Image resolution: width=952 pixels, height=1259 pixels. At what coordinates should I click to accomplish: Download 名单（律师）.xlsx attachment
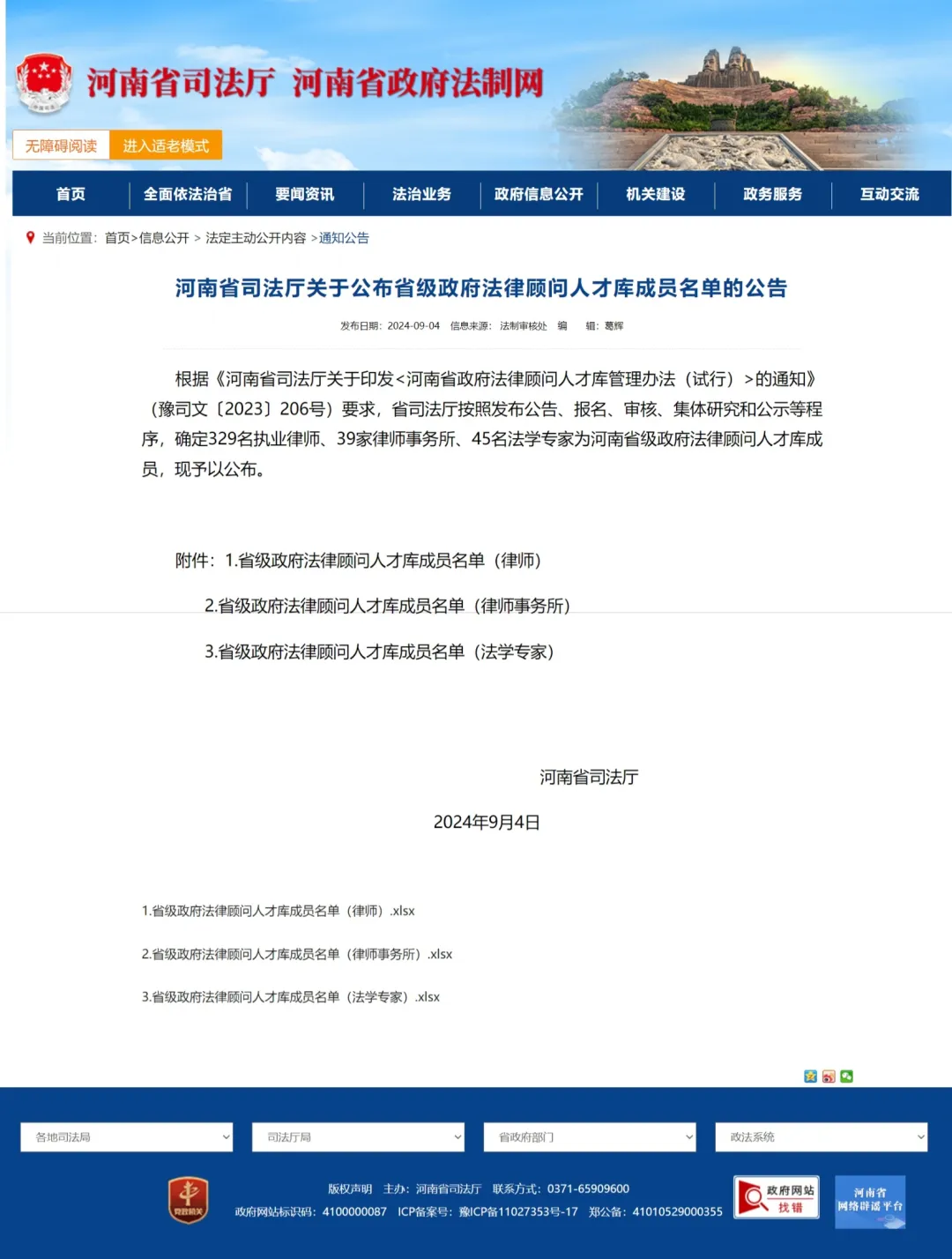pos(279,911)
